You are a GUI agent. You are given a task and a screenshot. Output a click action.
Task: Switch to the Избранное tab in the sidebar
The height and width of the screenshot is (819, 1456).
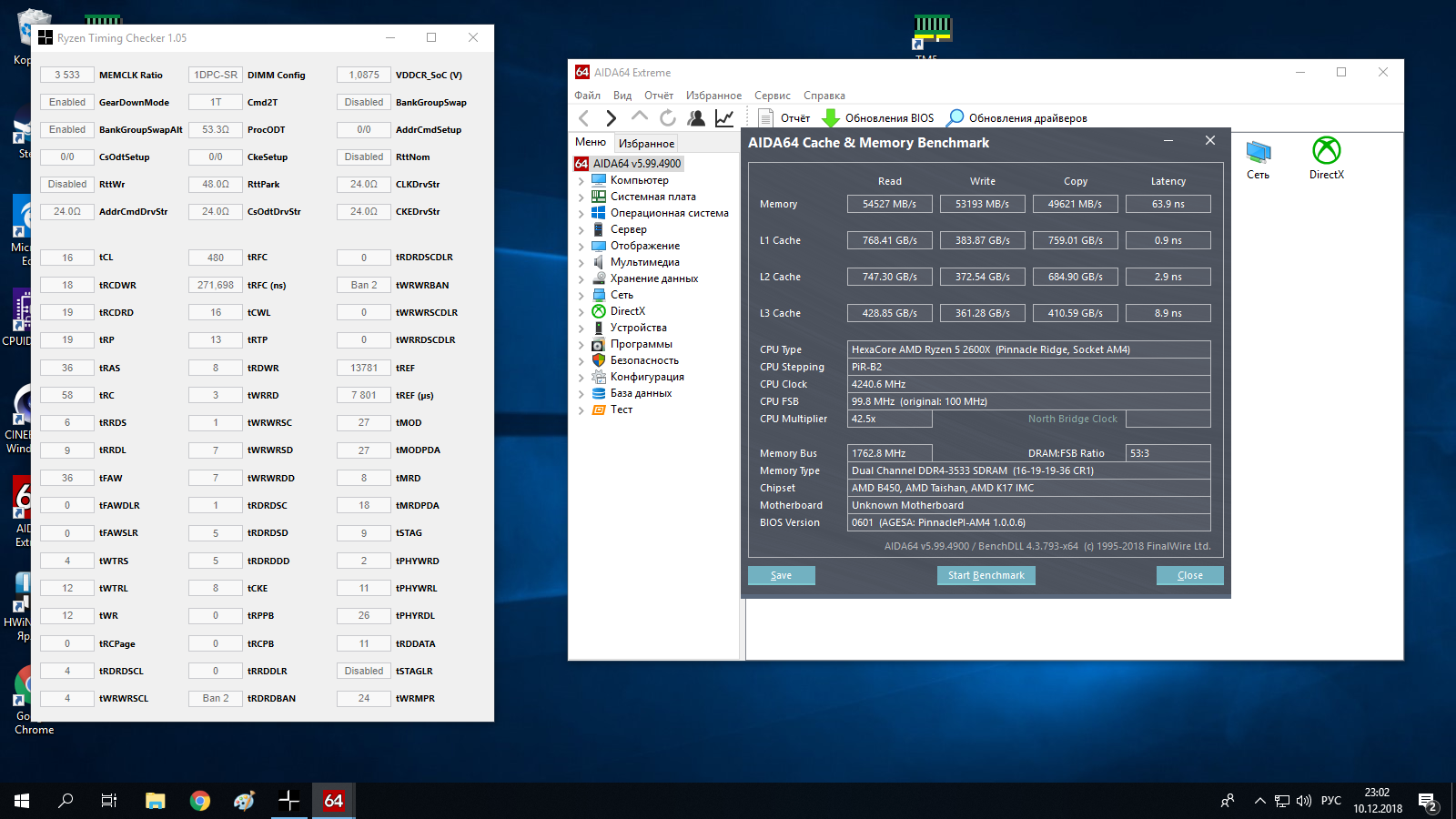tap(646, 143)
